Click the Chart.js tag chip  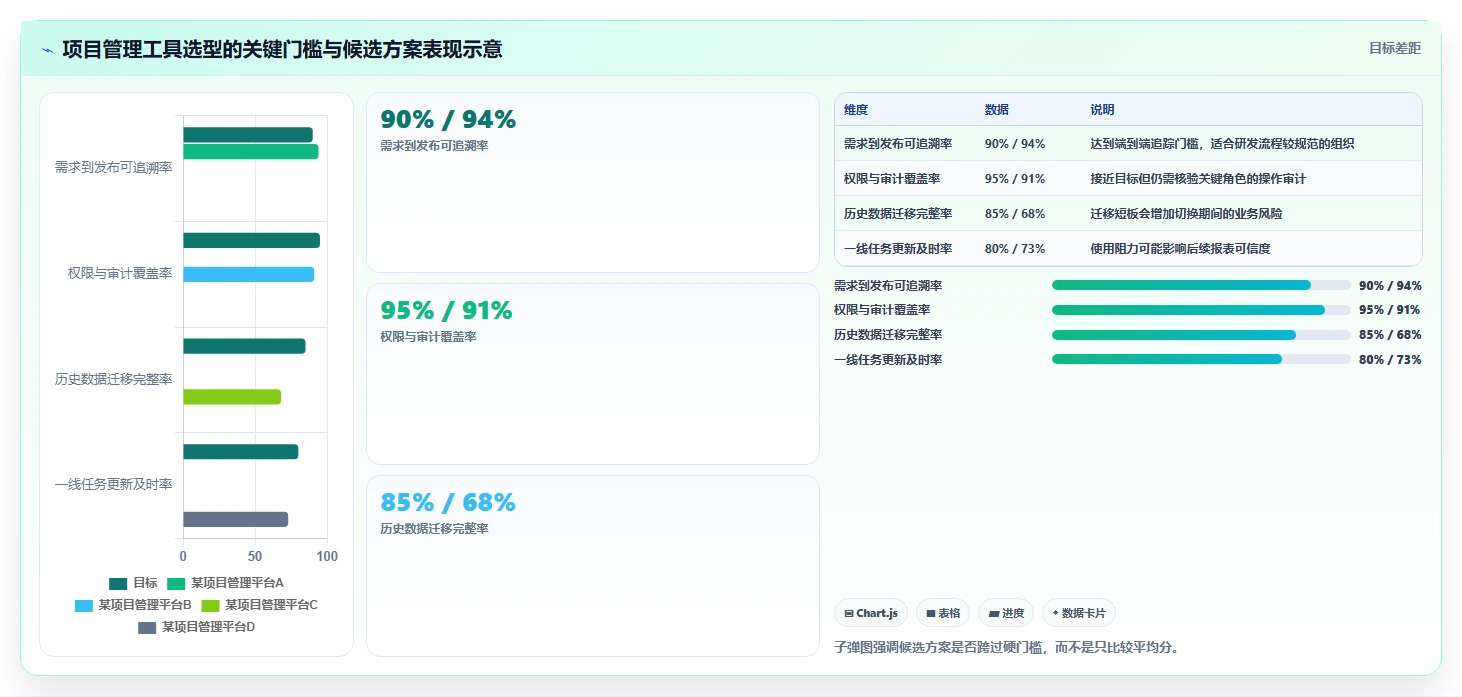pos(871,613)
